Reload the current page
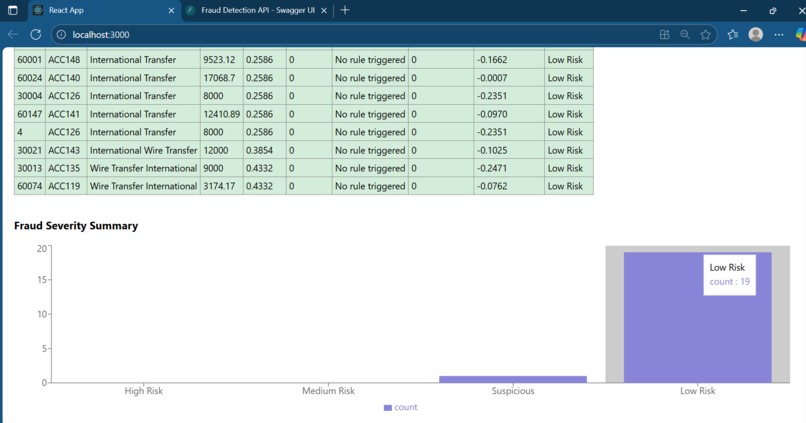Image resolution: width=806 pixels, height=423 pixels. (x=35, y=34)
